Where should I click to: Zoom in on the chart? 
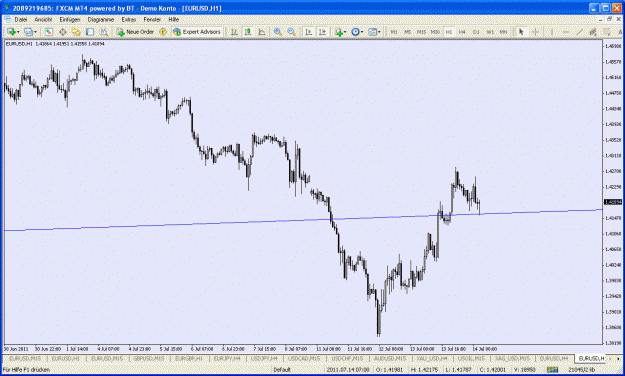278,32
